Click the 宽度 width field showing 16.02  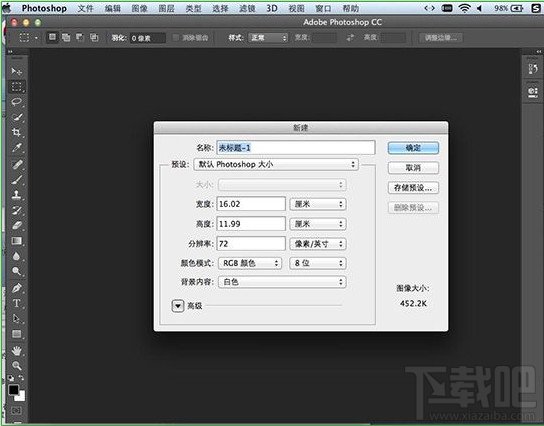(x=251, y=204)
